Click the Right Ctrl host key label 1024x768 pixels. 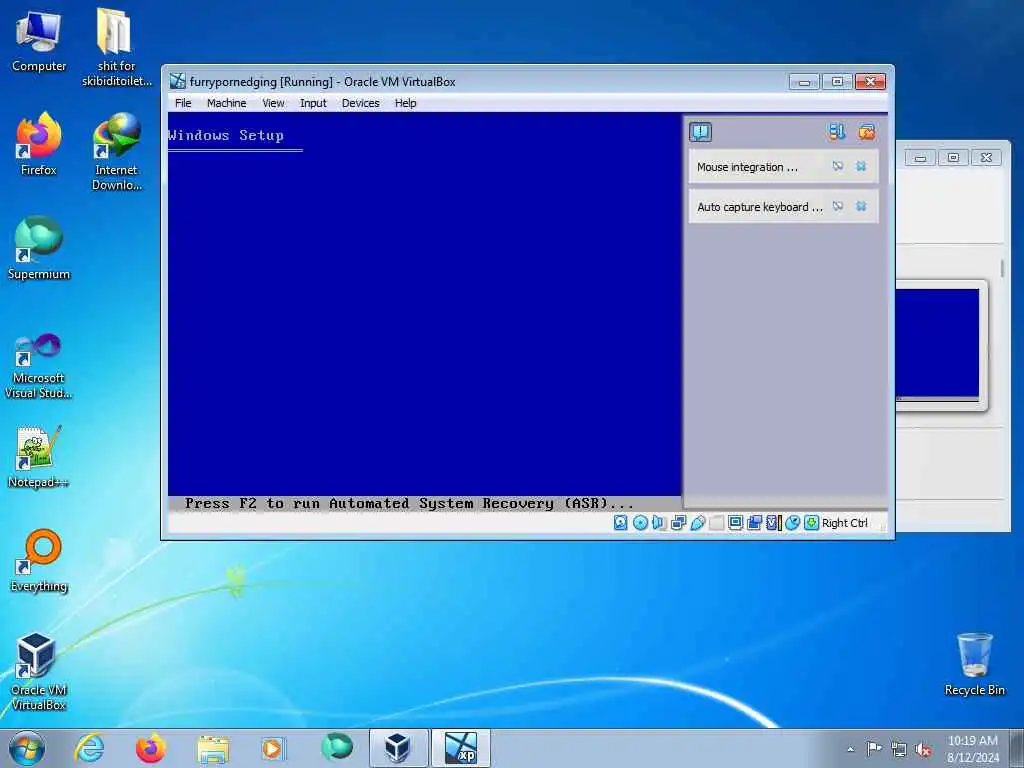coord(844,523)
